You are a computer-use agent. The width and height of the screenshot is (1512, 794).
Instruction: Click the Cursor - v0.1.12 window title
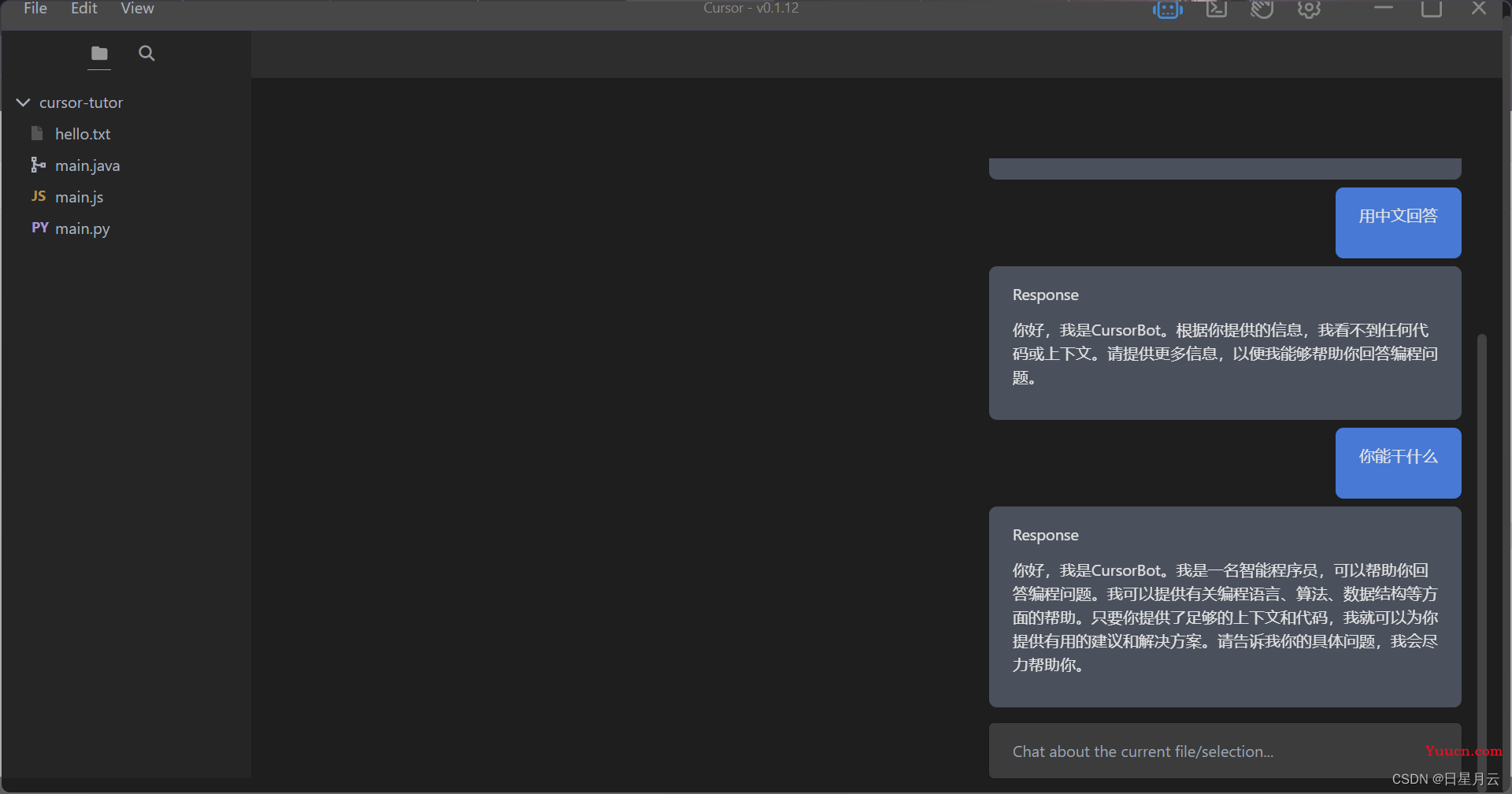coord(751,8)
